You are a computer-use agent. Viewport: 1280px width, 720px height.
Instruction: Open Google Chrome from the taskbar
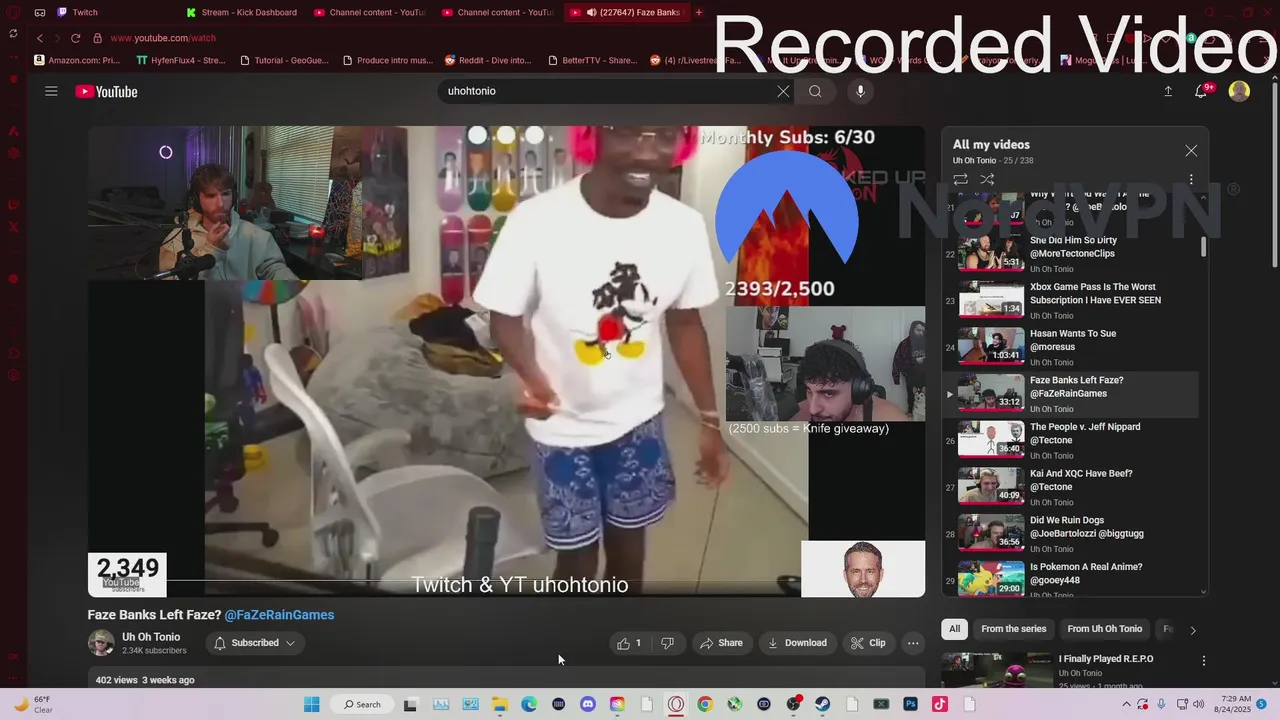704,704
